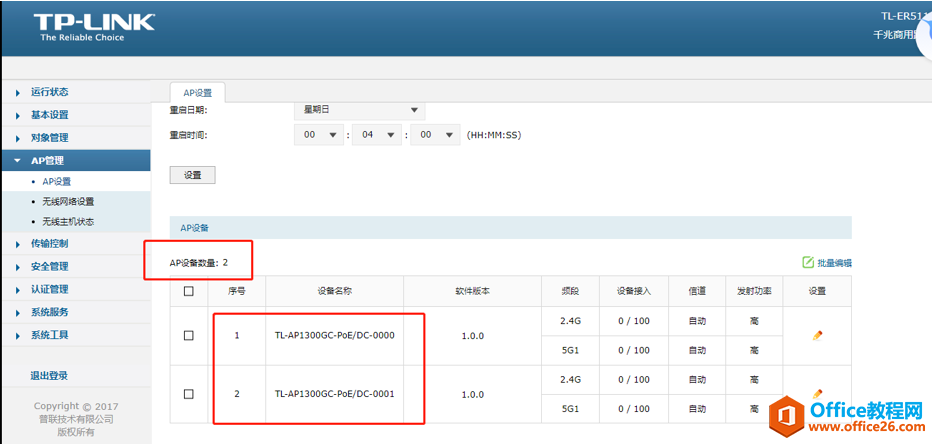The width and height of the screenshot is (932, 444).
Task: Open the restart seconds dropdown beside HH:MM:SS
Action: 435,135
